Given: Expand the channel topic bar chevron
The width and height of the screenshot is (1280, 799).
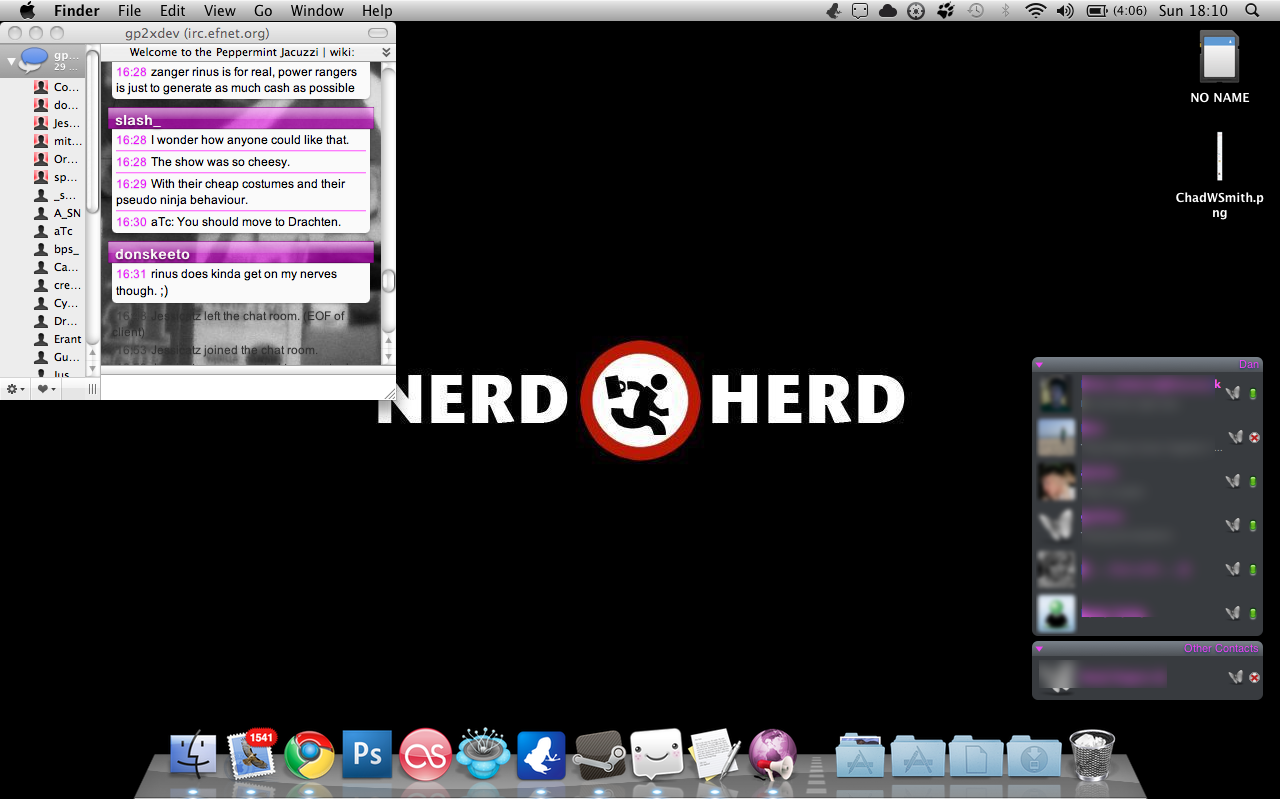Looking at the screenshot, I should pyautogui.click(x=386, y=52).
